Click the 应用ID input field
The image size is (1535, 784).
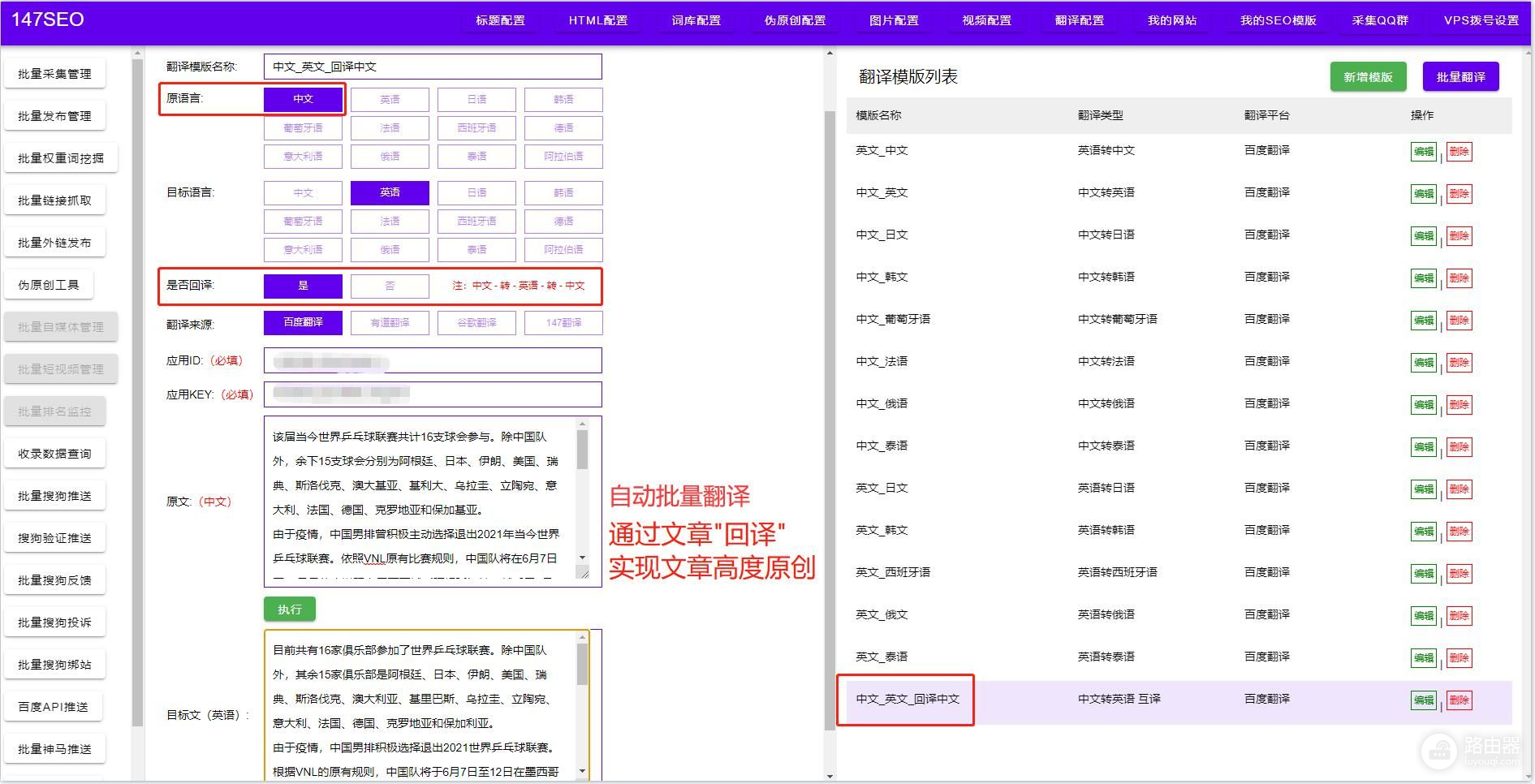(433, 360)
